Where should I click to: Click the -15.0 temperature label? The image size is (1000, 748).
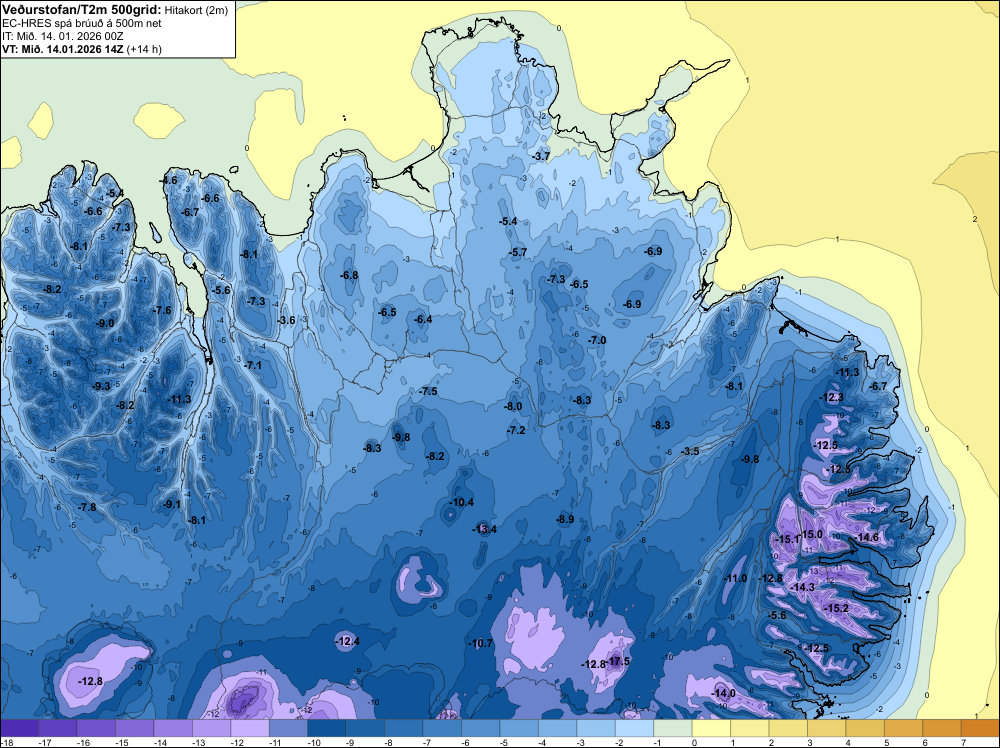[x=811, y=534]
